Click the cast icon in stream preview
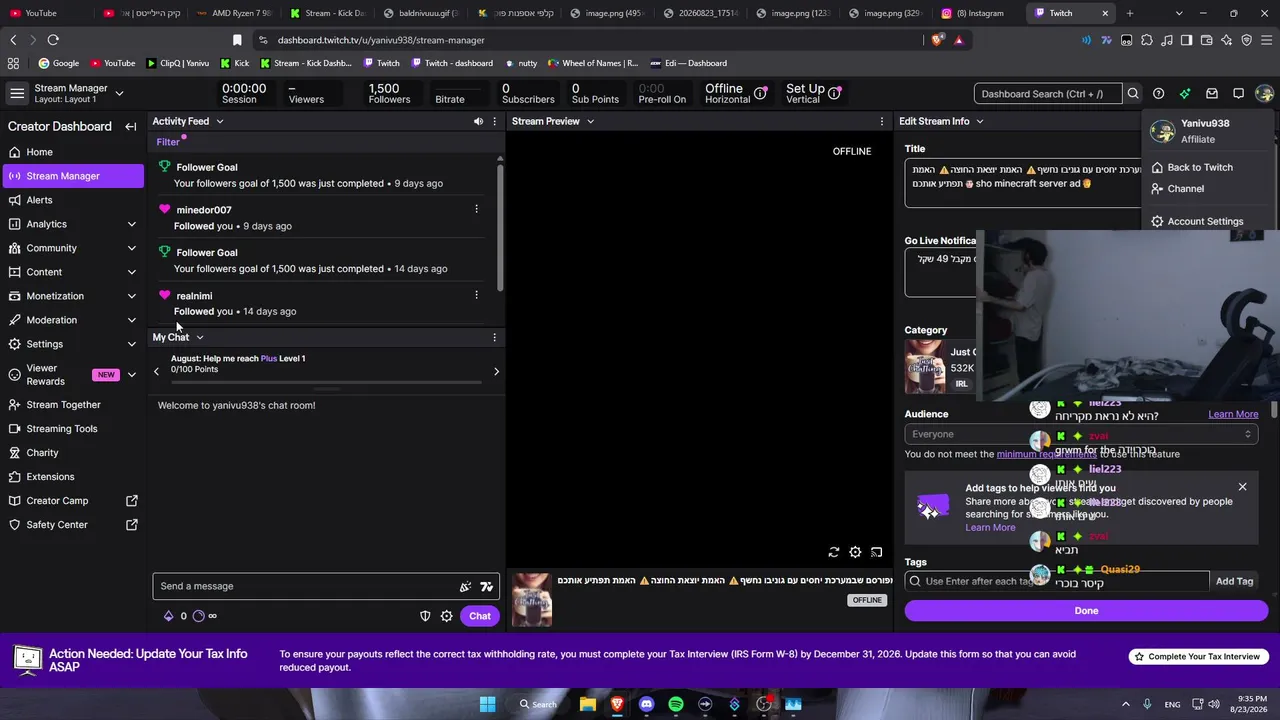This screenshot has height=720, width=1280. click(876, 552)
